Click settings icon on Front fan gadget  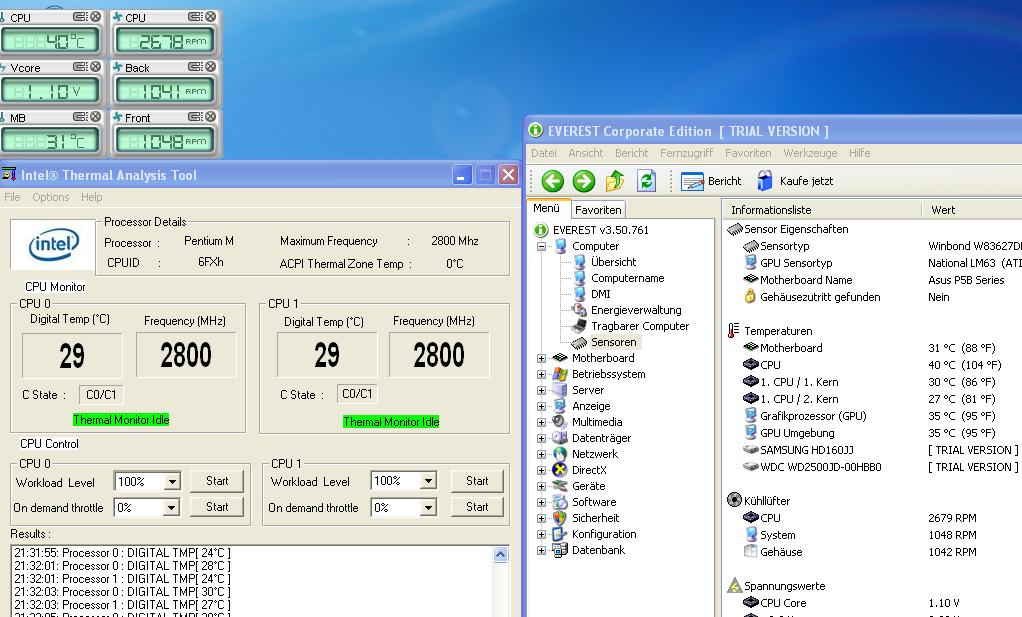[x=196, y=117]
